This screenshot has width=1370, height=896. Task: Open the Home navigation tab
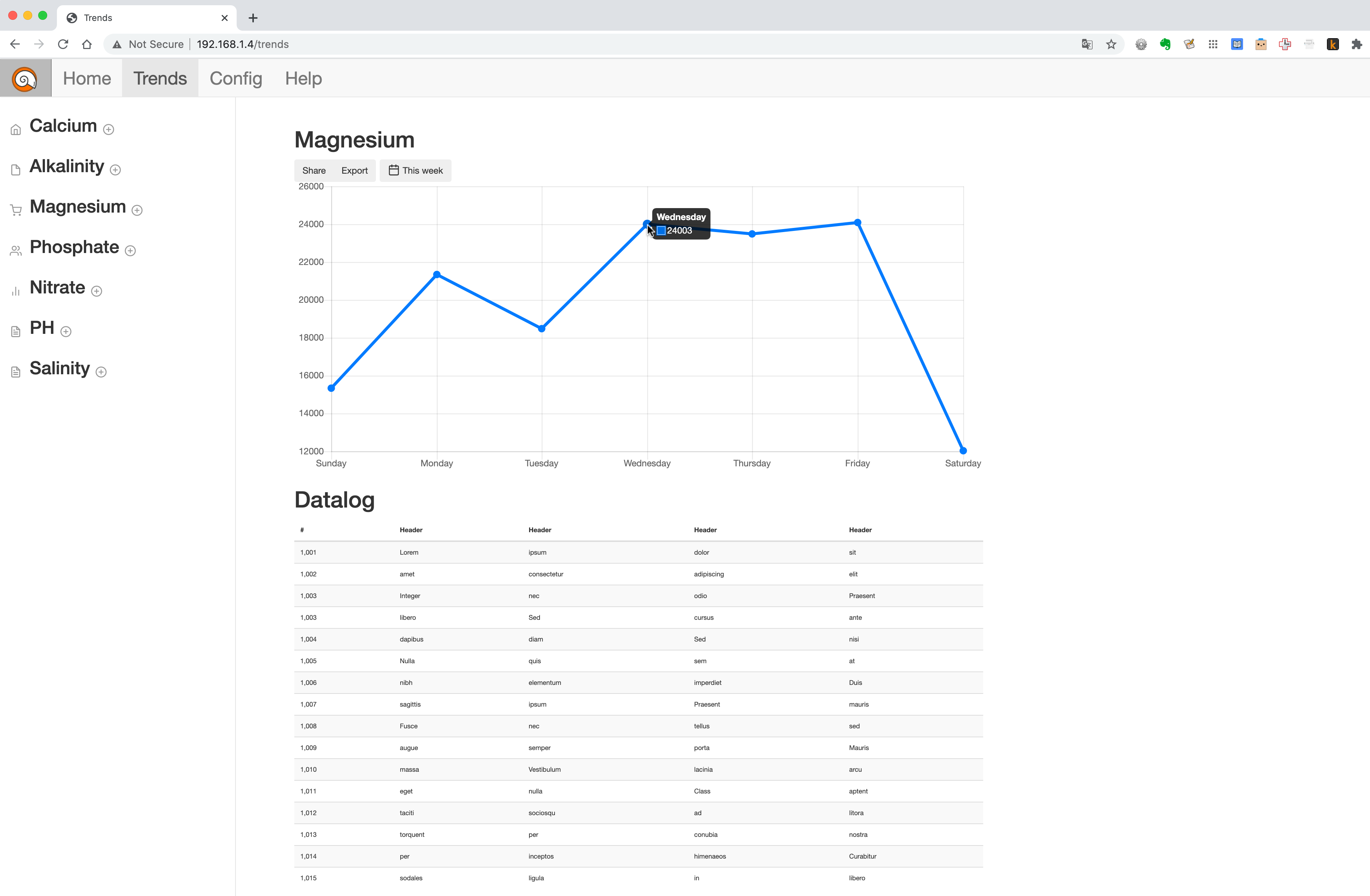coord(87,78)
